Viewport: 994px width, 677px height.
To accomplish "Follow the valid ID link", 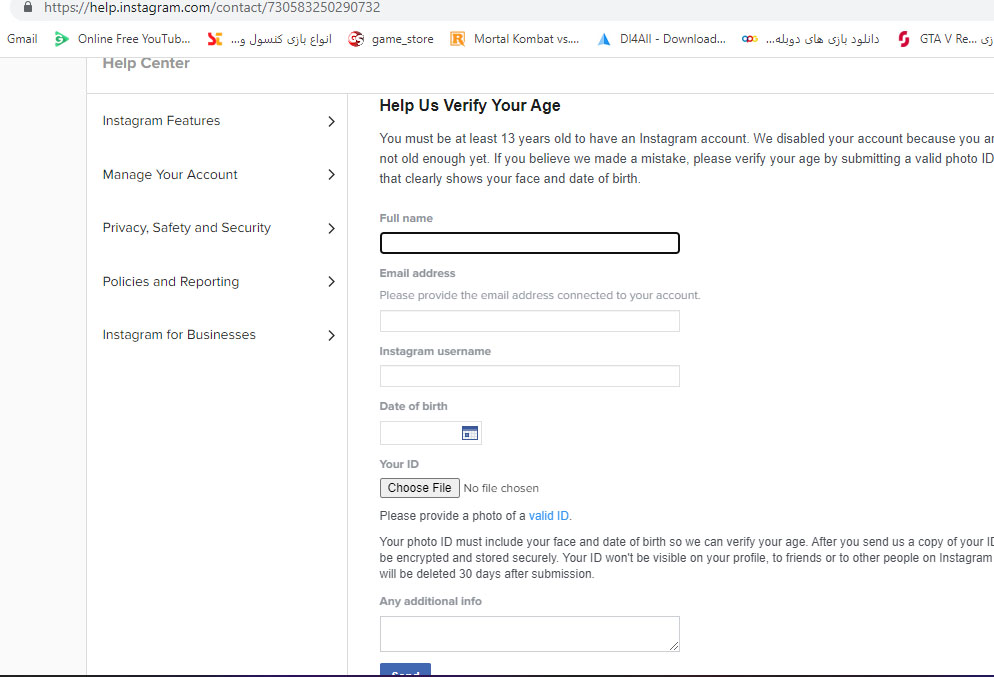I will coord(548,516).
